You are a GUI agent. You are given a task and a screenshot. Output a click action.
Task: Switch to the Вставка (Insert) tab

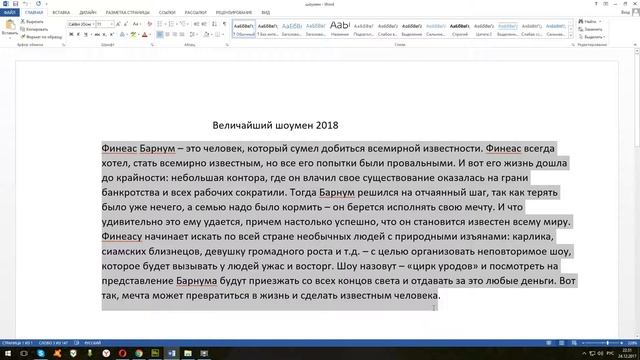pos(61,13)
